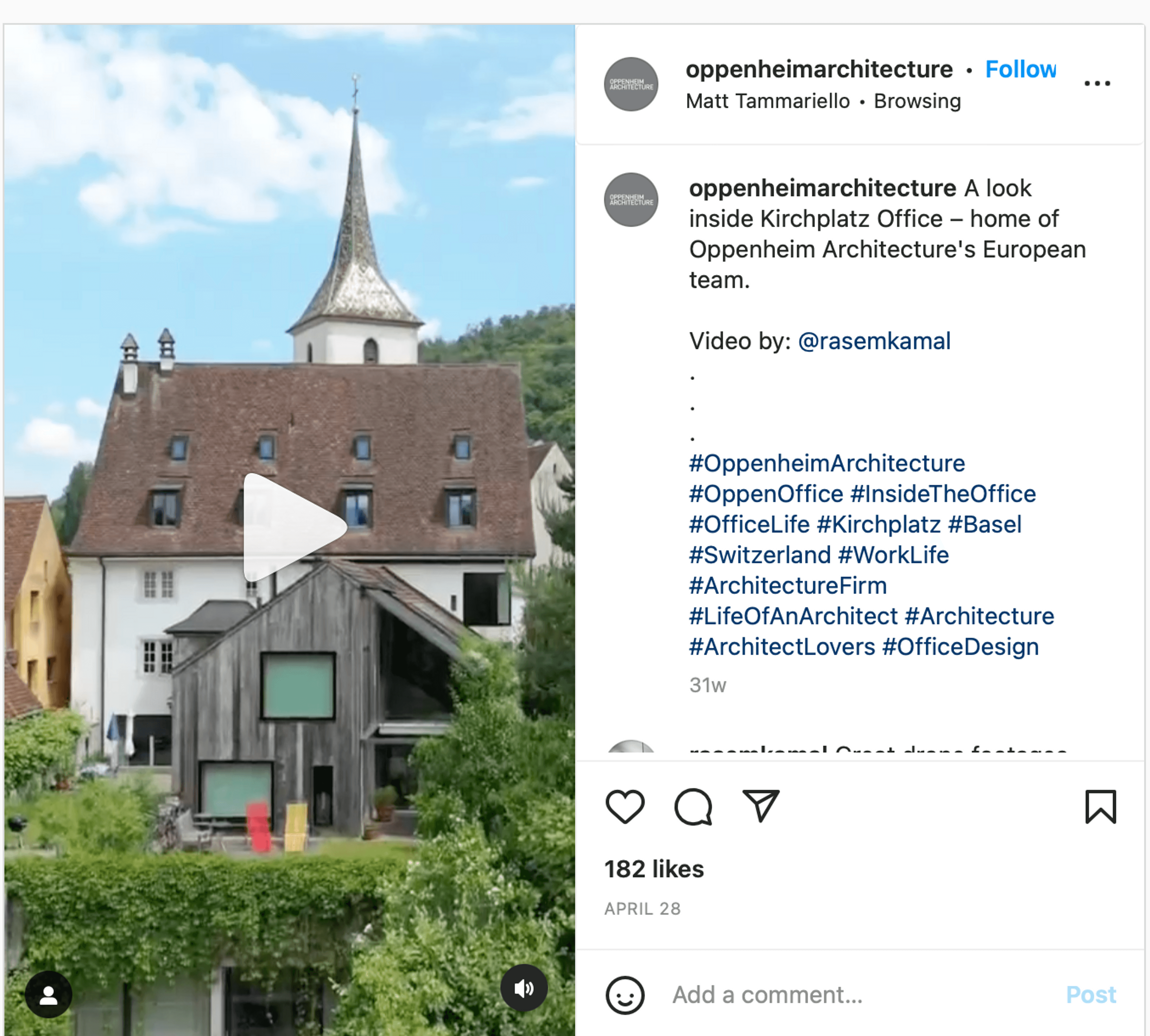This screenshot has width=1150, height=1036.
Task: Share post with paper plane icon
Action: [x=761, y=806]
